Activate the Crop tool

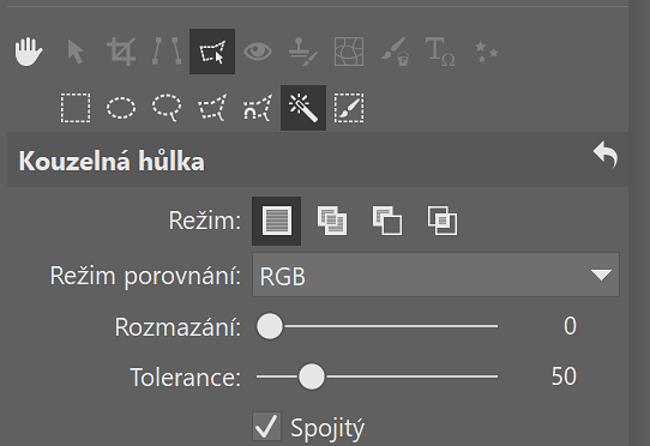(121, 52)
